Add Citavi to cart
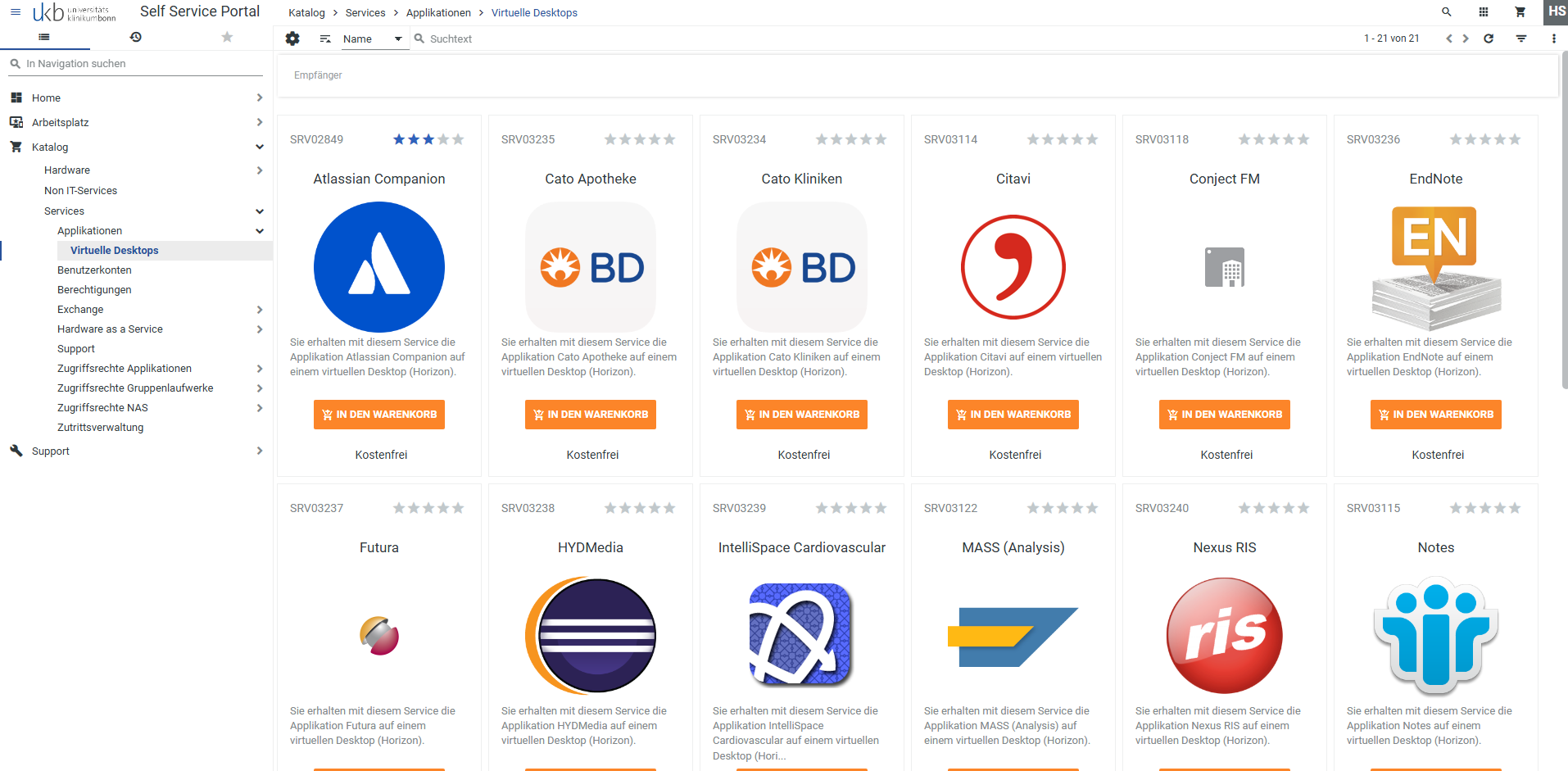1568x771 pixels. tap(1013, 415)
